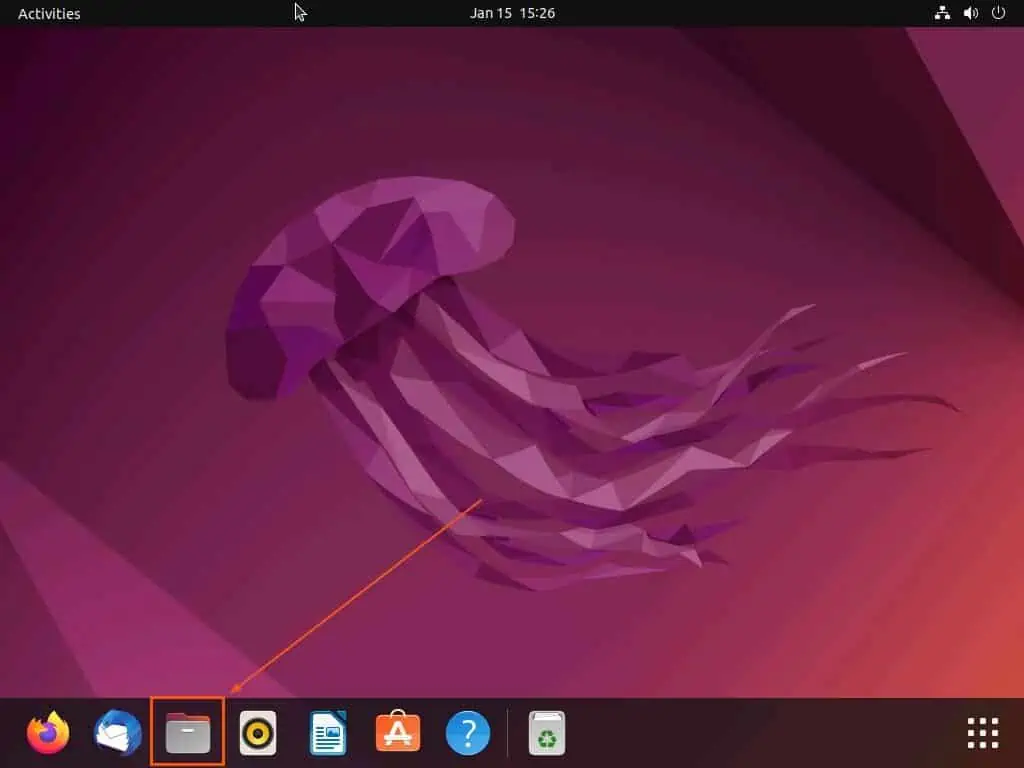The width and height of the screenshot is (1024, 768).
Task: Open the highlighted Files manager
Action: pos(187,732)
